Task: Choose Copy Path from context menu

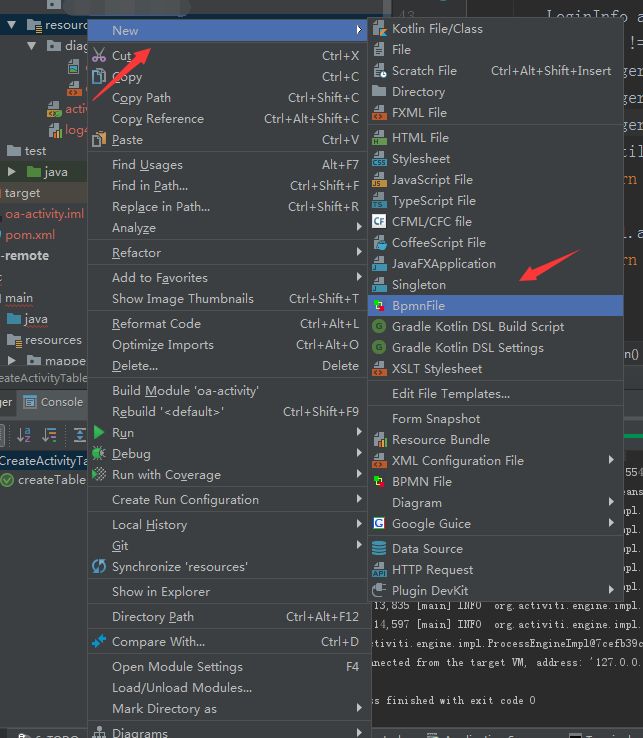Action: click(x=227, y=97)
